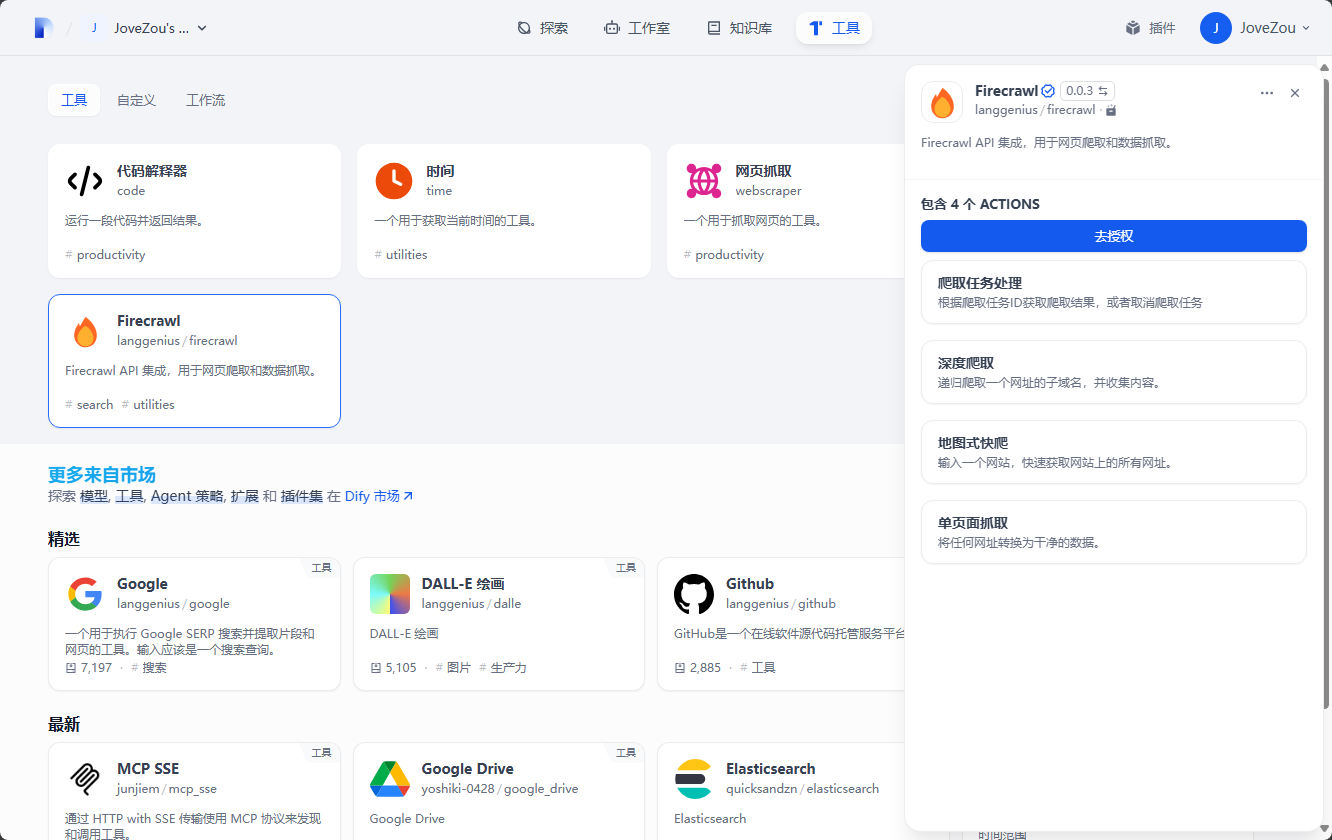1332x840 pixels.
Task: Switch to the 自定义 tab
Action: pyautogui.click(x=136, y=100)
